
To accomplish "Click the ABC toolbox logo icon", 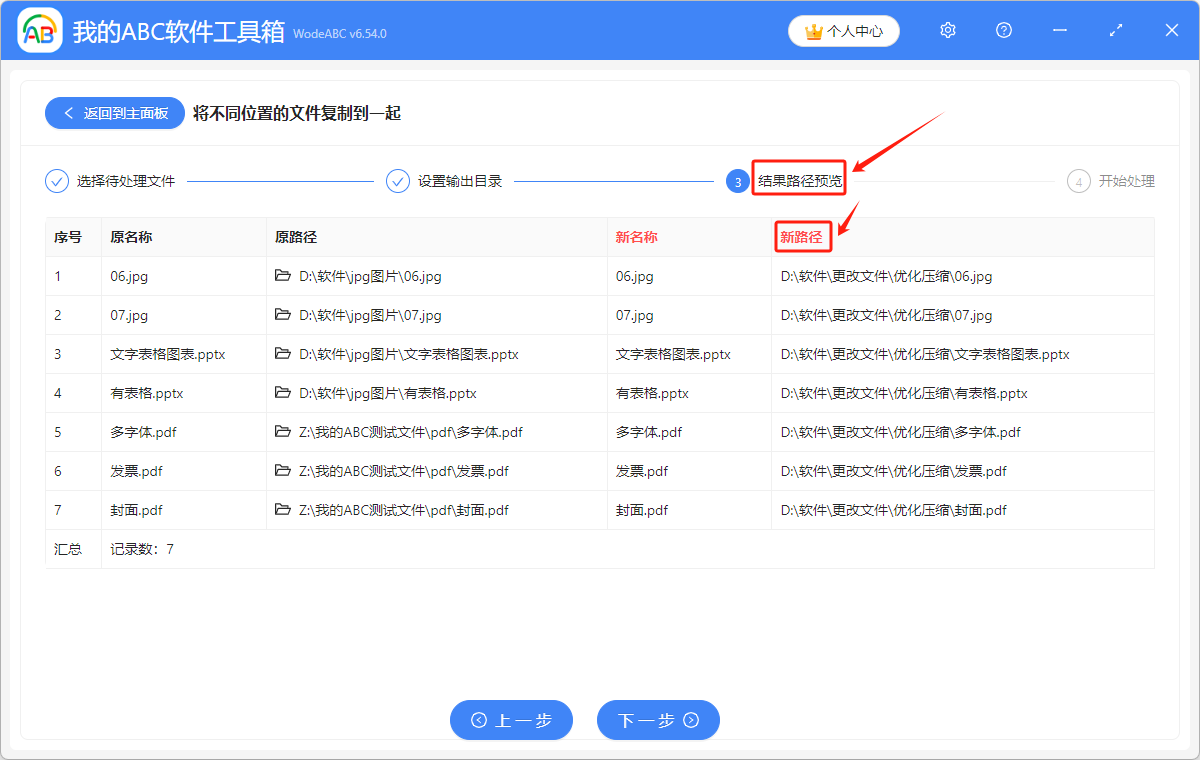I will click(x=40, y=30).
